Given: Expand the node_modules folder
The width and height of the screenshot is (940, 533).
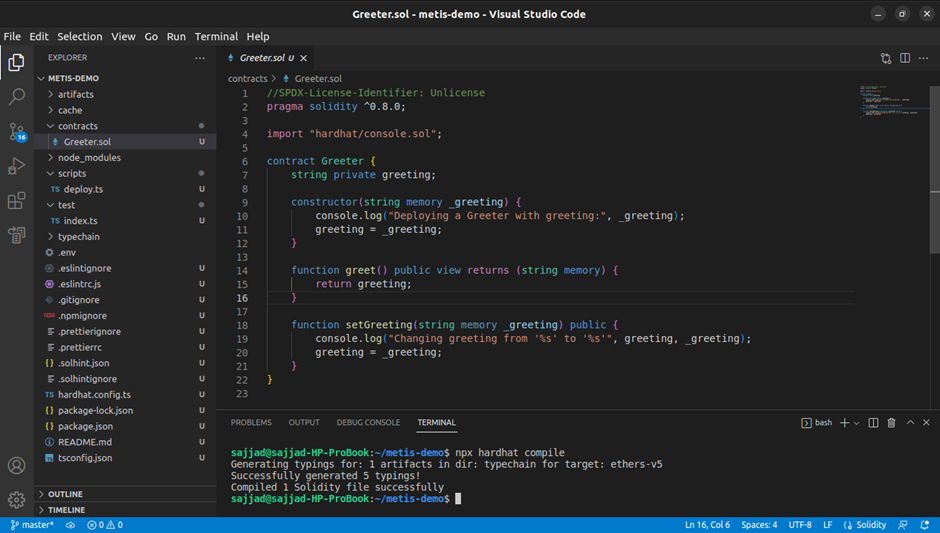Looking at the screenshot, I should point(125,158).
